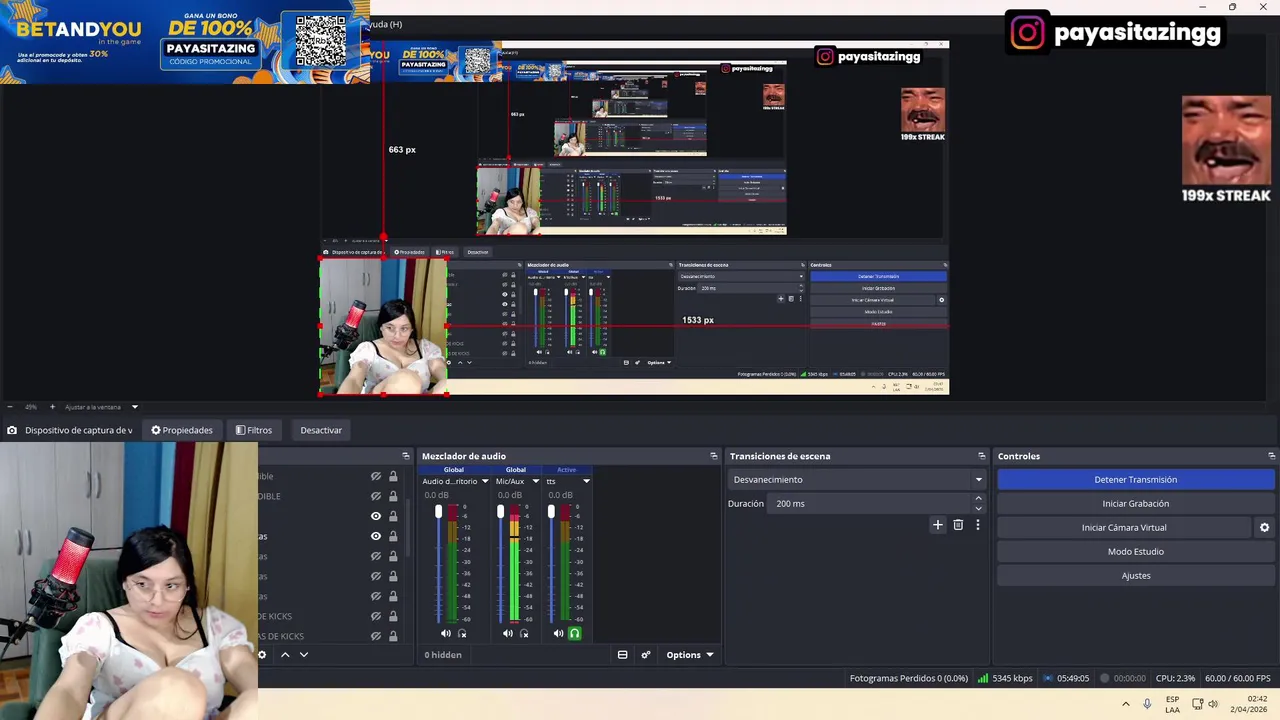
Task: Open the taskbar clock showing 02:42
Action: point(1248,704)
